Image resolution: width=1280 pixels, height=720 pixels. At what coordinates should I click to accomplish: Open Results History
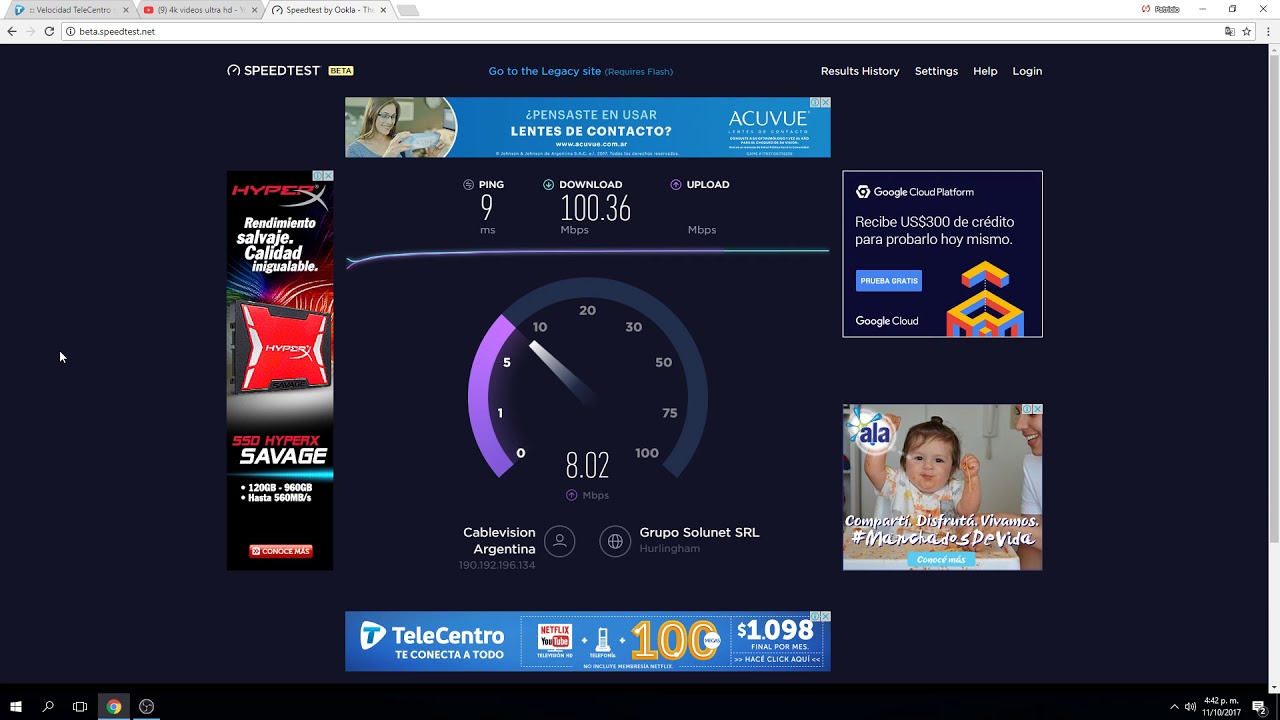pyautogui.click(x=860, y=71)
